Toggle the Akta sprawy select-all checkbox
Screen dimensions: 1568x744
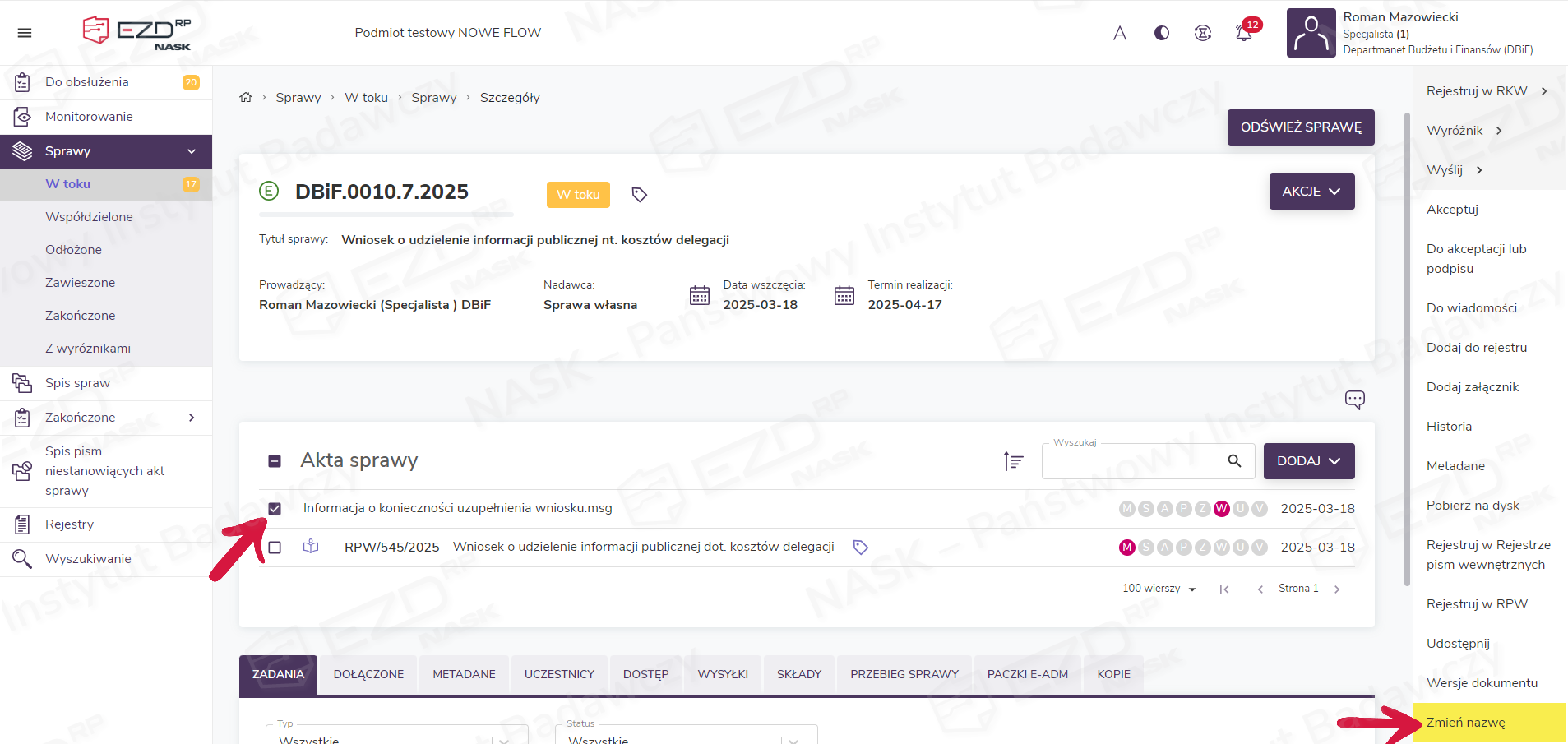275,461
